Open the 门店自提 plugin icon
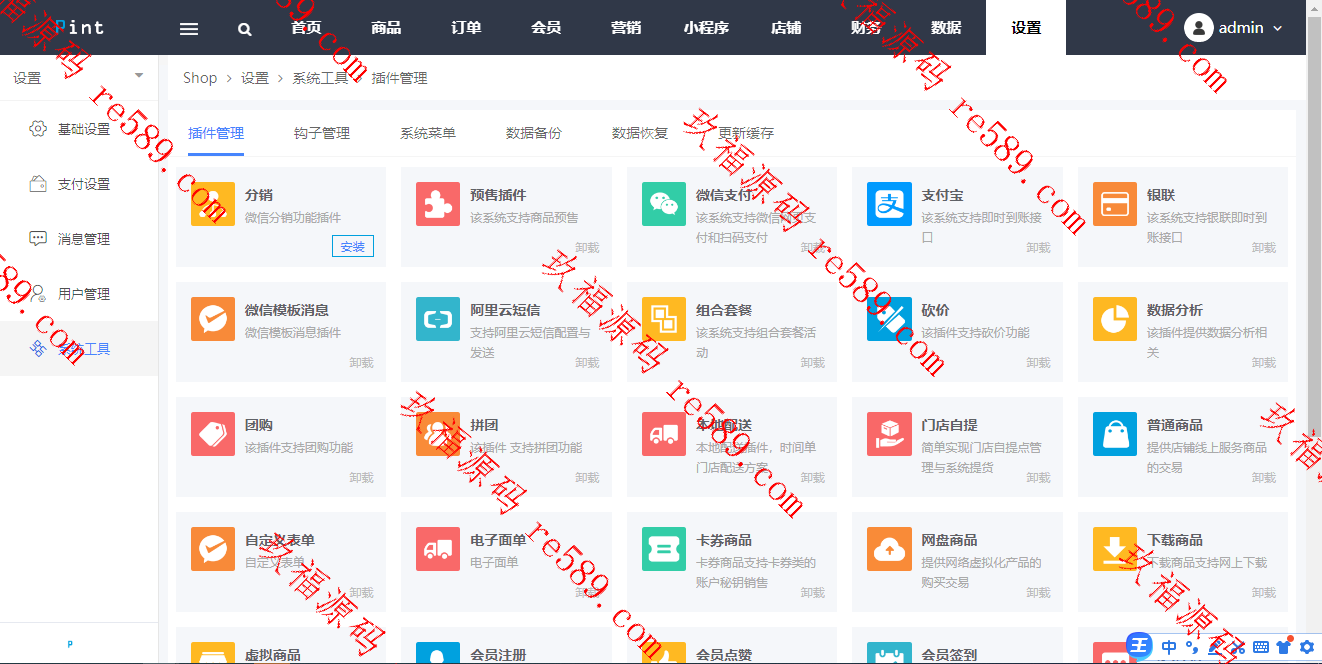Screen dimensions: 1322x664 [x=889, y=434]
